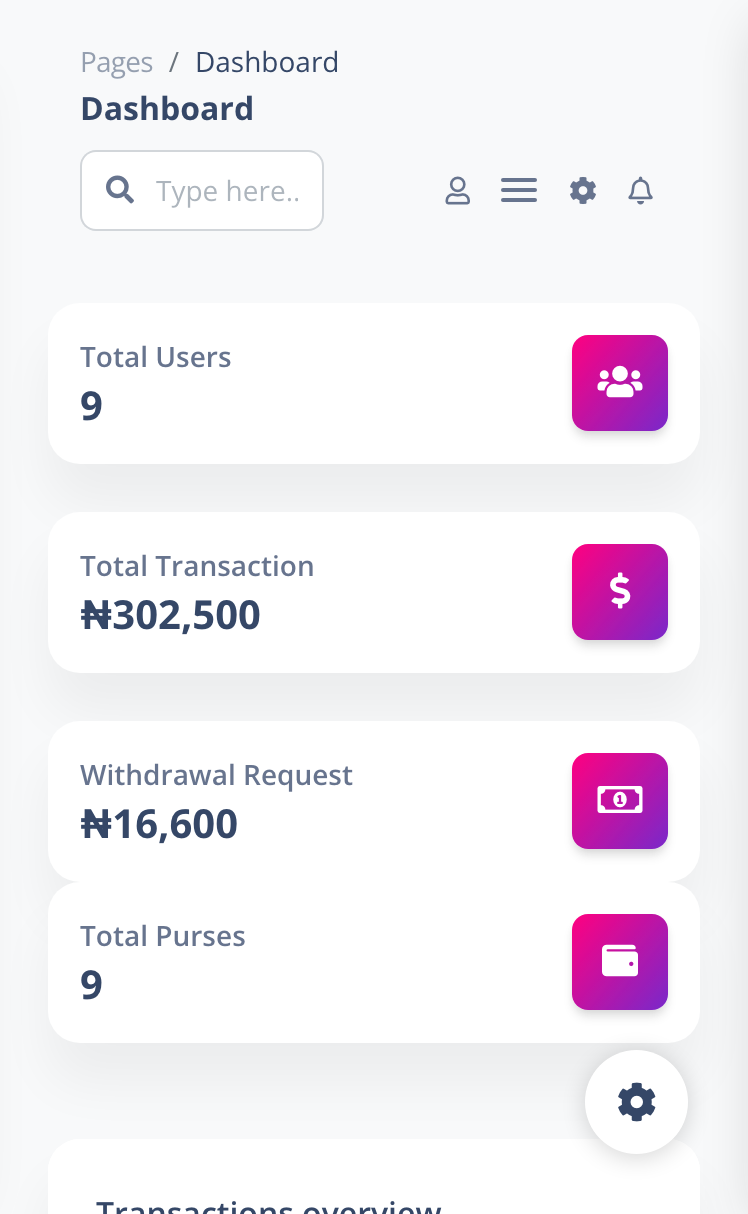Click the Total Users group icon
Screen dimensions: 748x1214
[620, 383]
